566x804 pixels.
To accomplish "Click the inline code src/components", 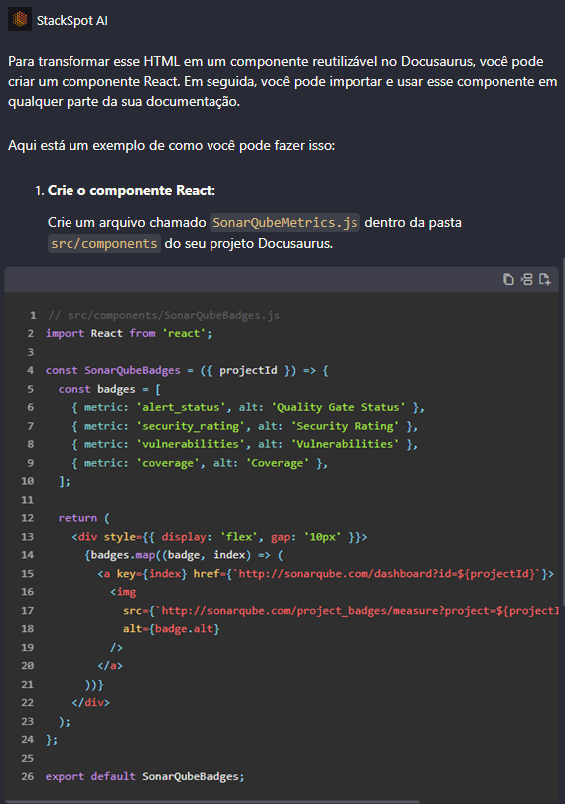I will [104, 244].
